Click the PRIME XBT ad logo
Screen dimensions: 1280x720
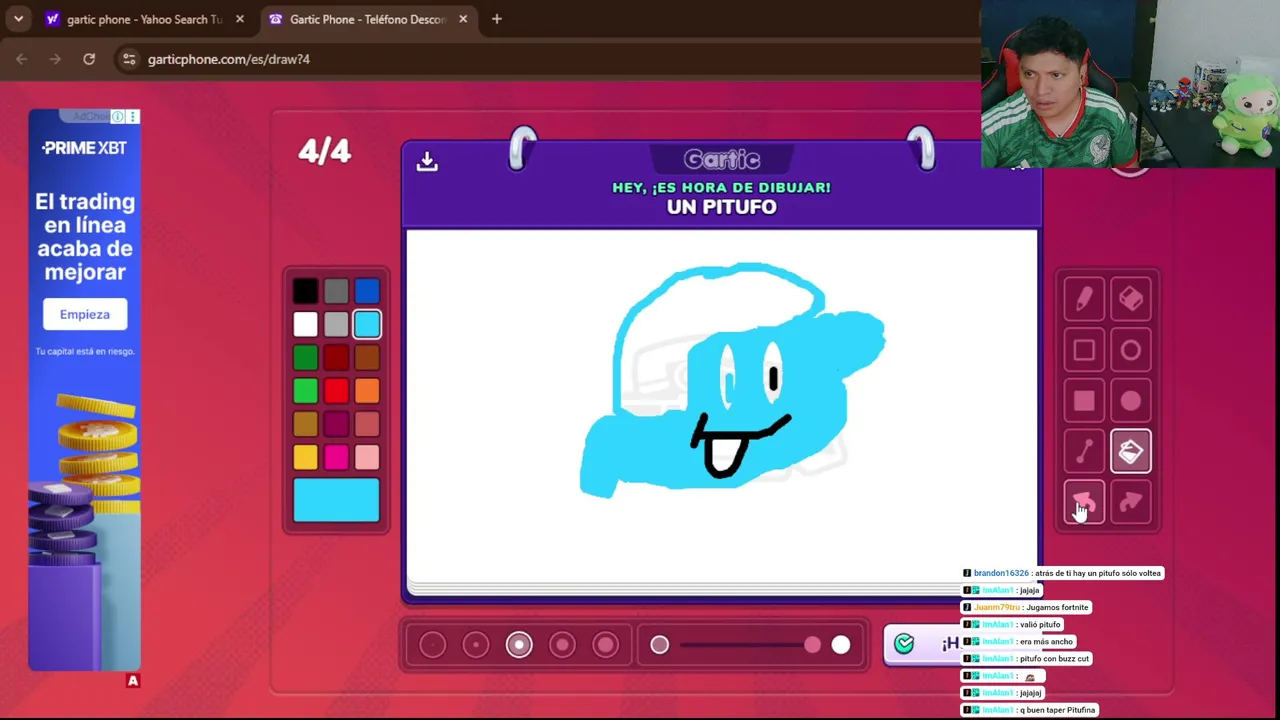[84, 148]
